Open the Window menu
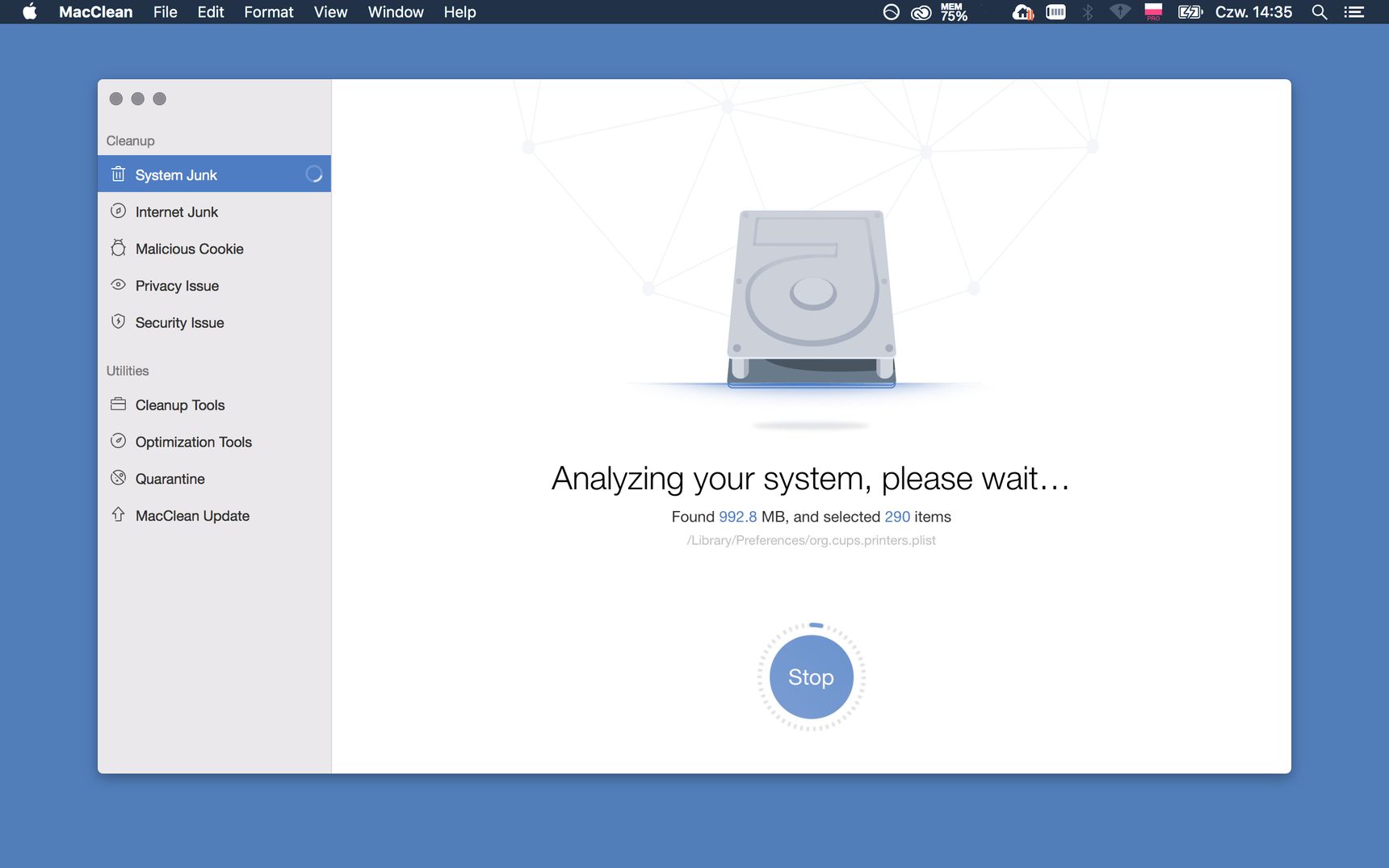The image size is (1389, 868). [x=396, y=11]
